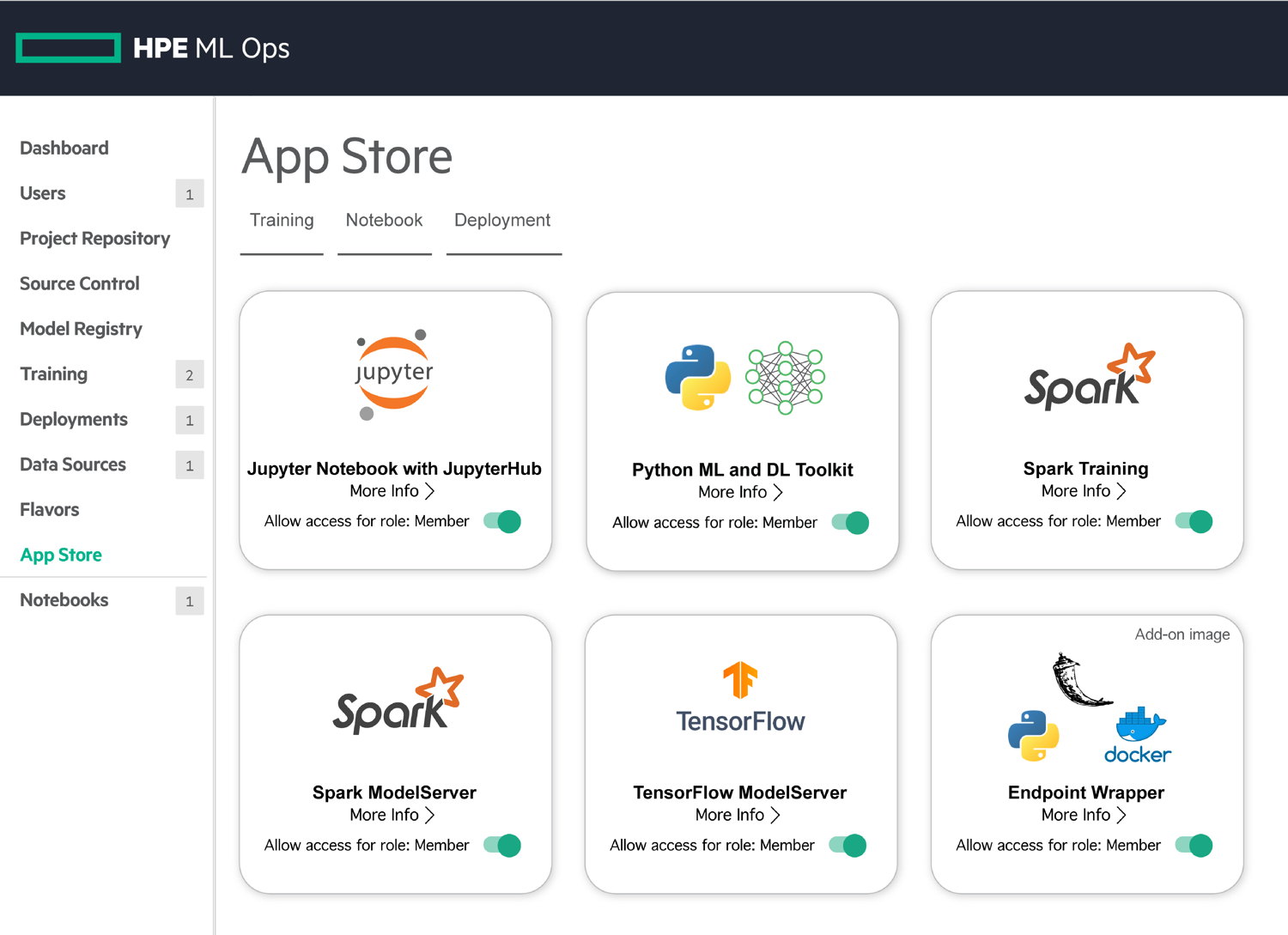The height and width of the screenshot is (935, 1288).
Task: Click the Training count badge showing 2
Action: click(x=190, y=375)
